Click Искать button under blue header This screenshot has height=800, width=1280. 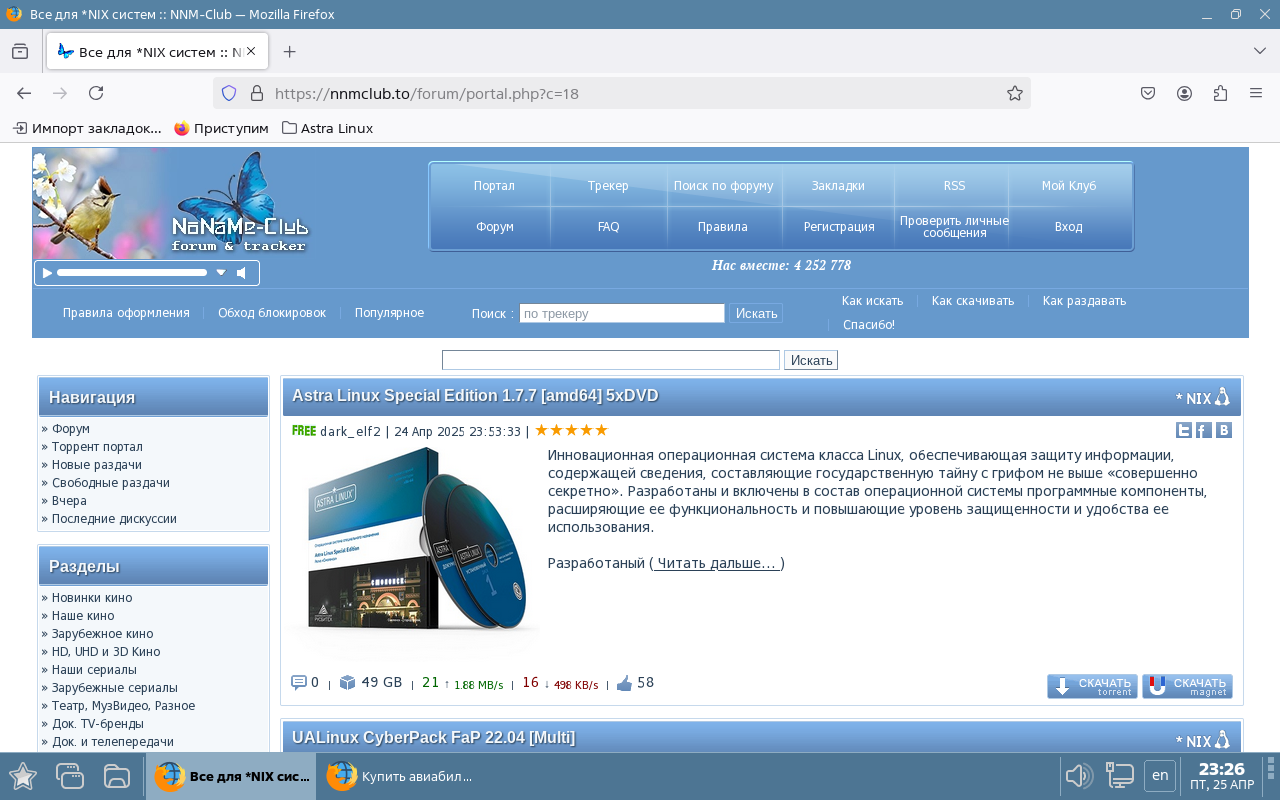pos(811,360)
